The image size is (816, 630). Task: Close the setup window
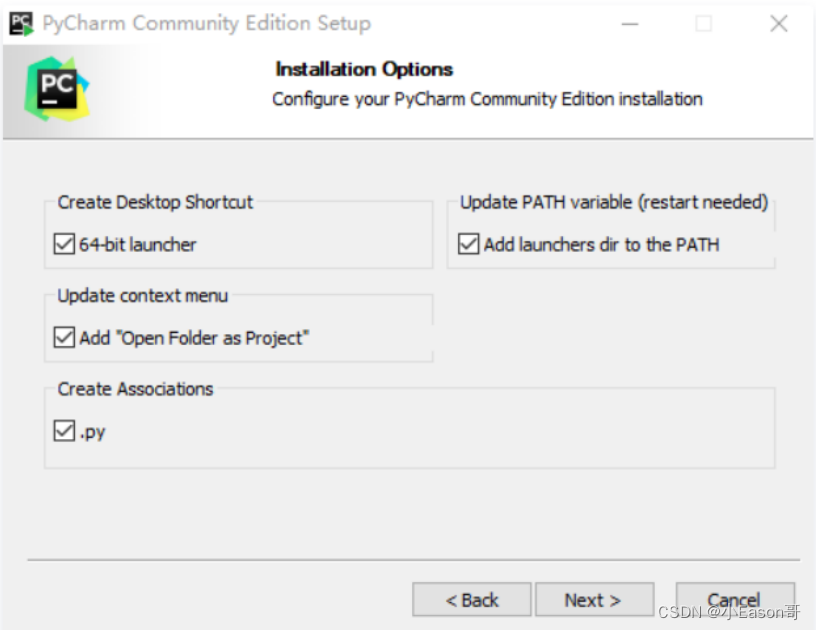click(779, 23)
